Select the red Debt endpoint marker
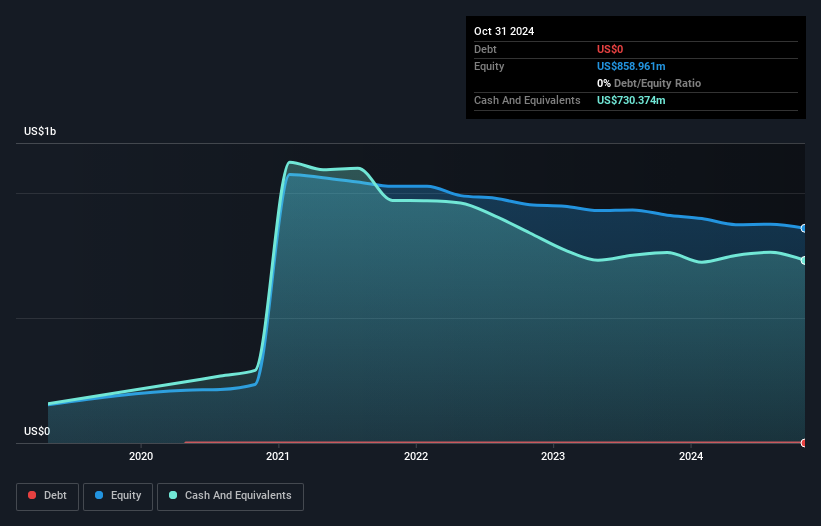Image resolution: width=821 pixels, height=526 pixels. pos(804,443)
